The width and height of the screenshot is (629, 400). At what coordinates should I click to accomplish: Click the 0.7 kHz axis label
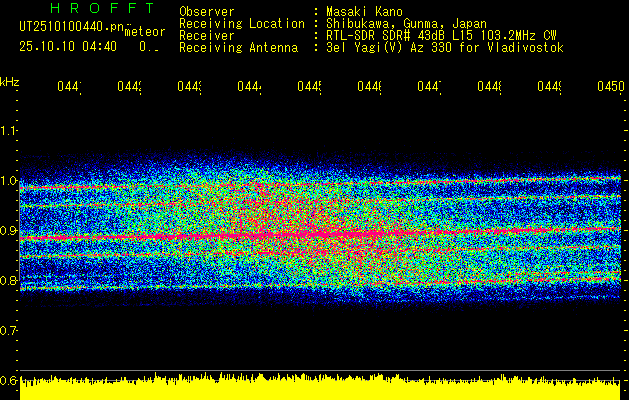pyautogui.click(x=8, y=331)
